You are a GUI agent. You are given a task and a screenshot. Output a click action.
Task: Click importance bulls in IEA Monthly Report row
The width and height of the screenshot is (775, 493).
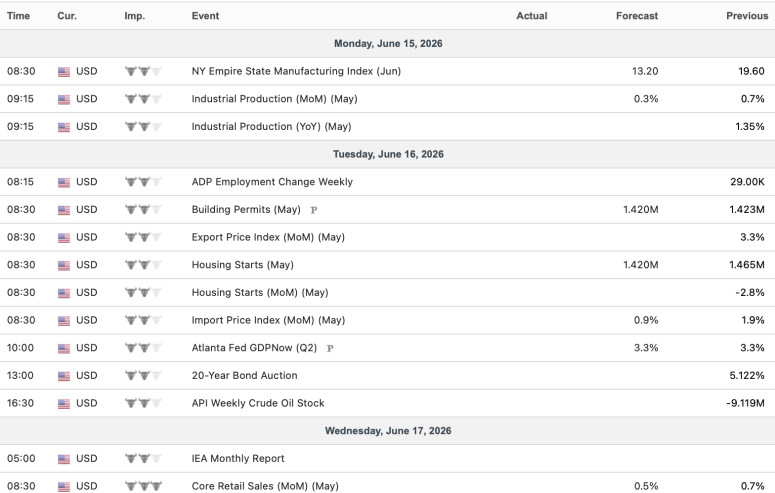pos(143,459)
